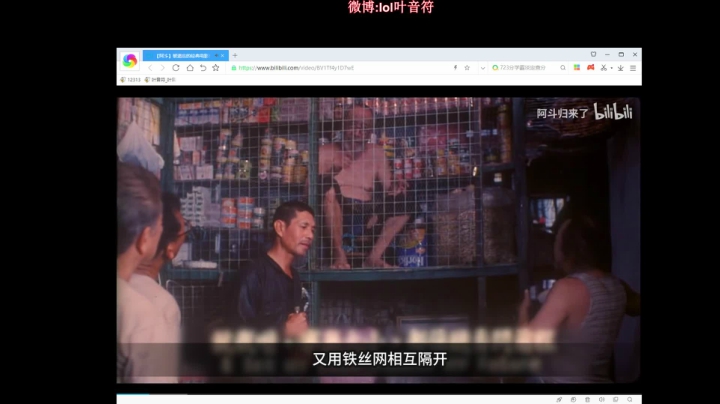
Task: Open a new tab with plus button
Action: click(235, 56)
